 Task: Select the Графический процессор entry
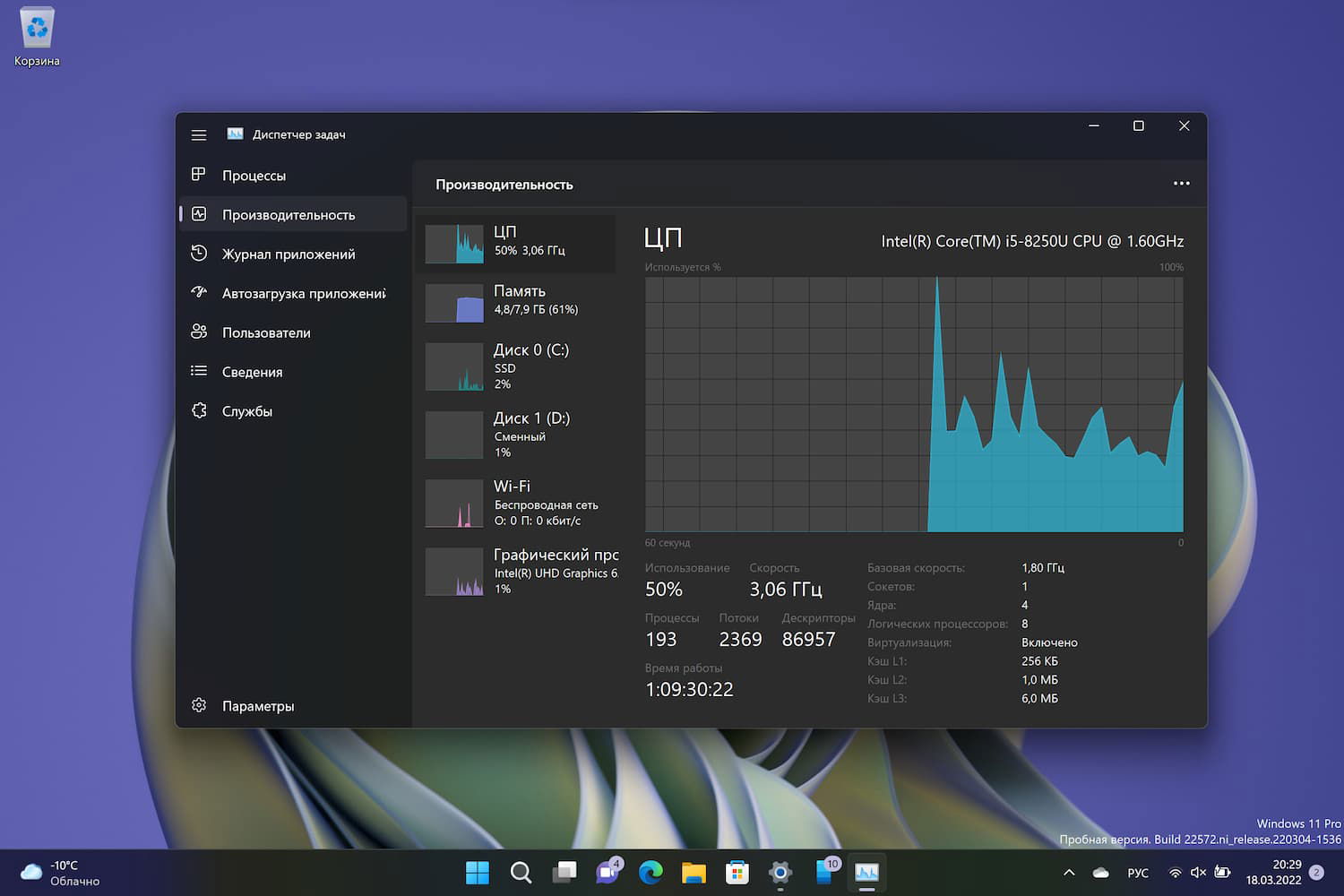[x=515, y=571]
